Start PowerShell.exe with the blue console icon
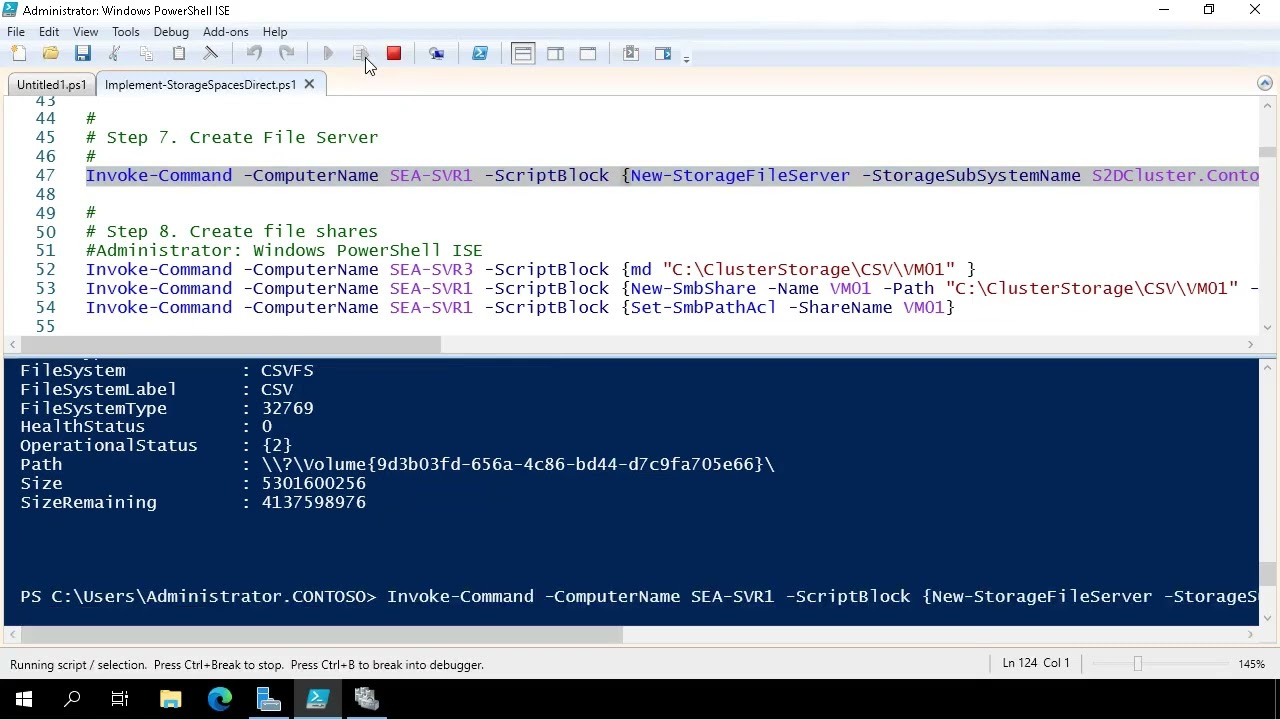Viewport: 1280px width, 720px height. [480, 54]
